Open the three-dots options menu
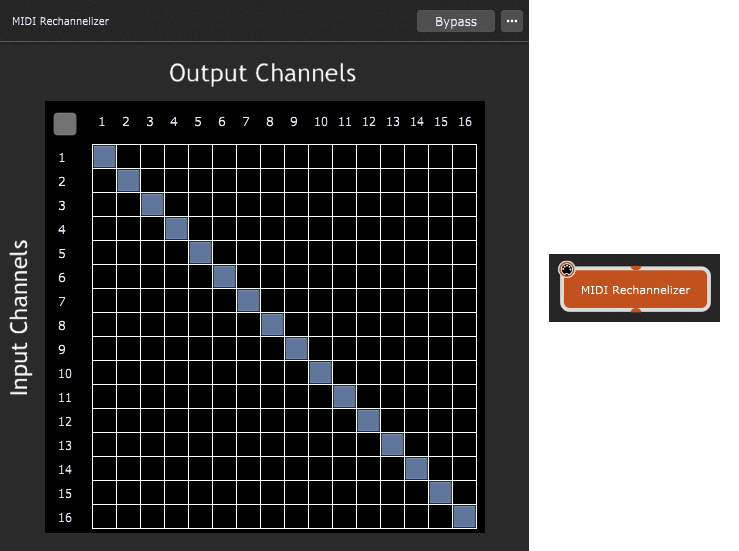Screen dimensions: 739x551 pos(512,21)
